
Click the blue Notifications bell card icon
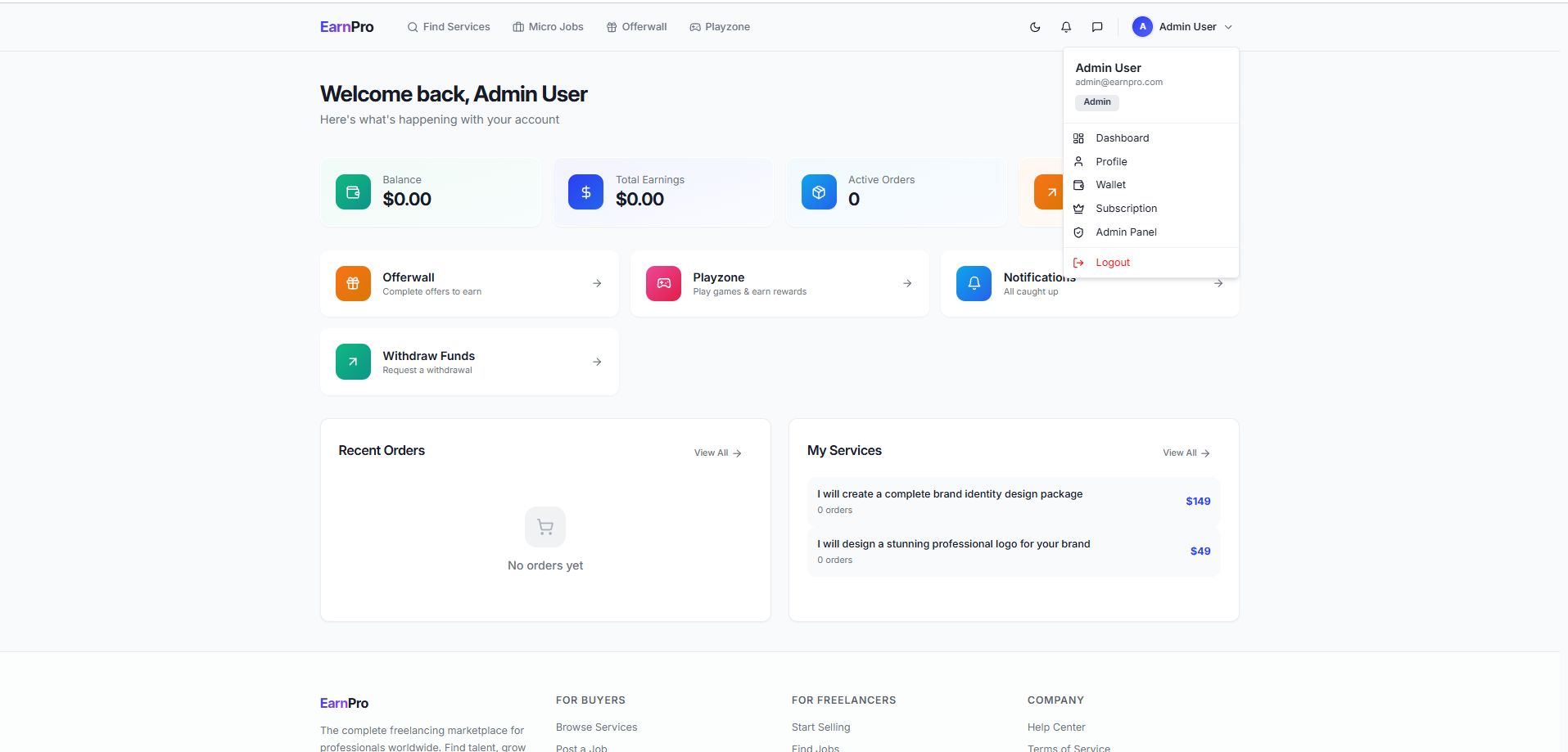(x=974, y=283)
